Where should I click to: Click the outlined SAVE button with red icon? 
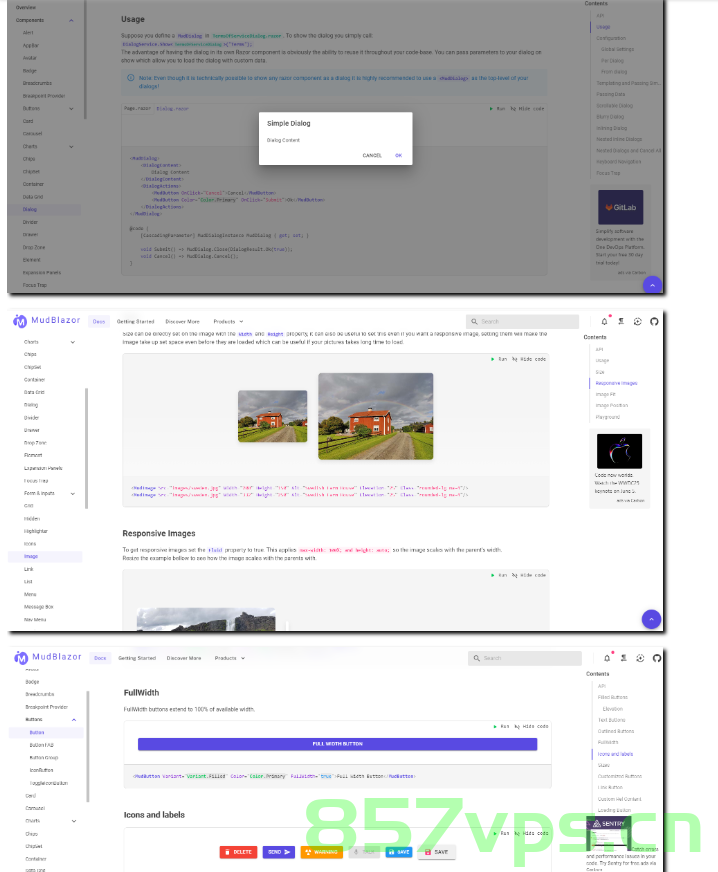pyautogui.click(x=437, y=852)
